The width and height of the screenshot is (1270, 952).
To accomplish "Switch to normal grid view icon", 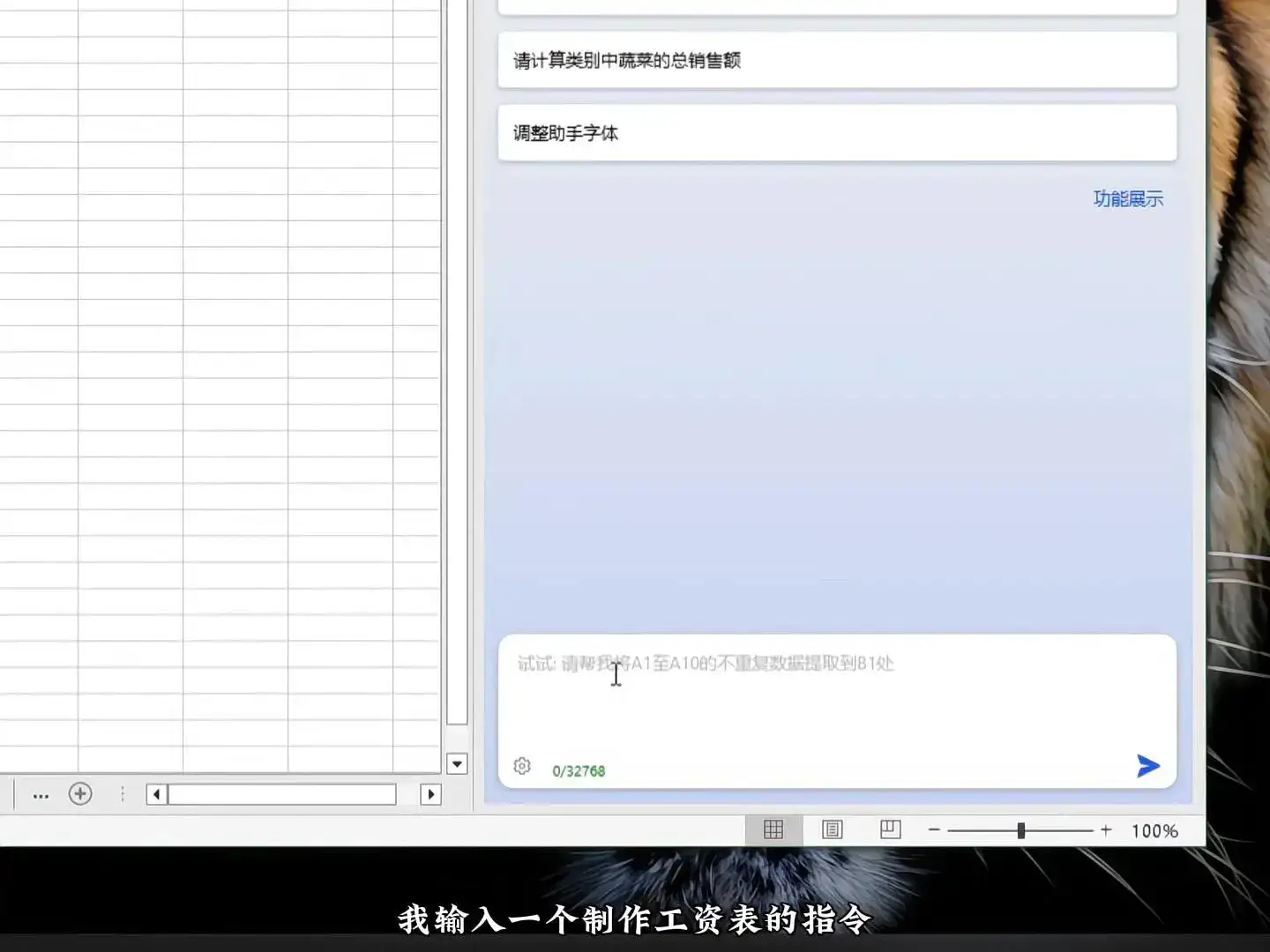I will pos(773,829).
